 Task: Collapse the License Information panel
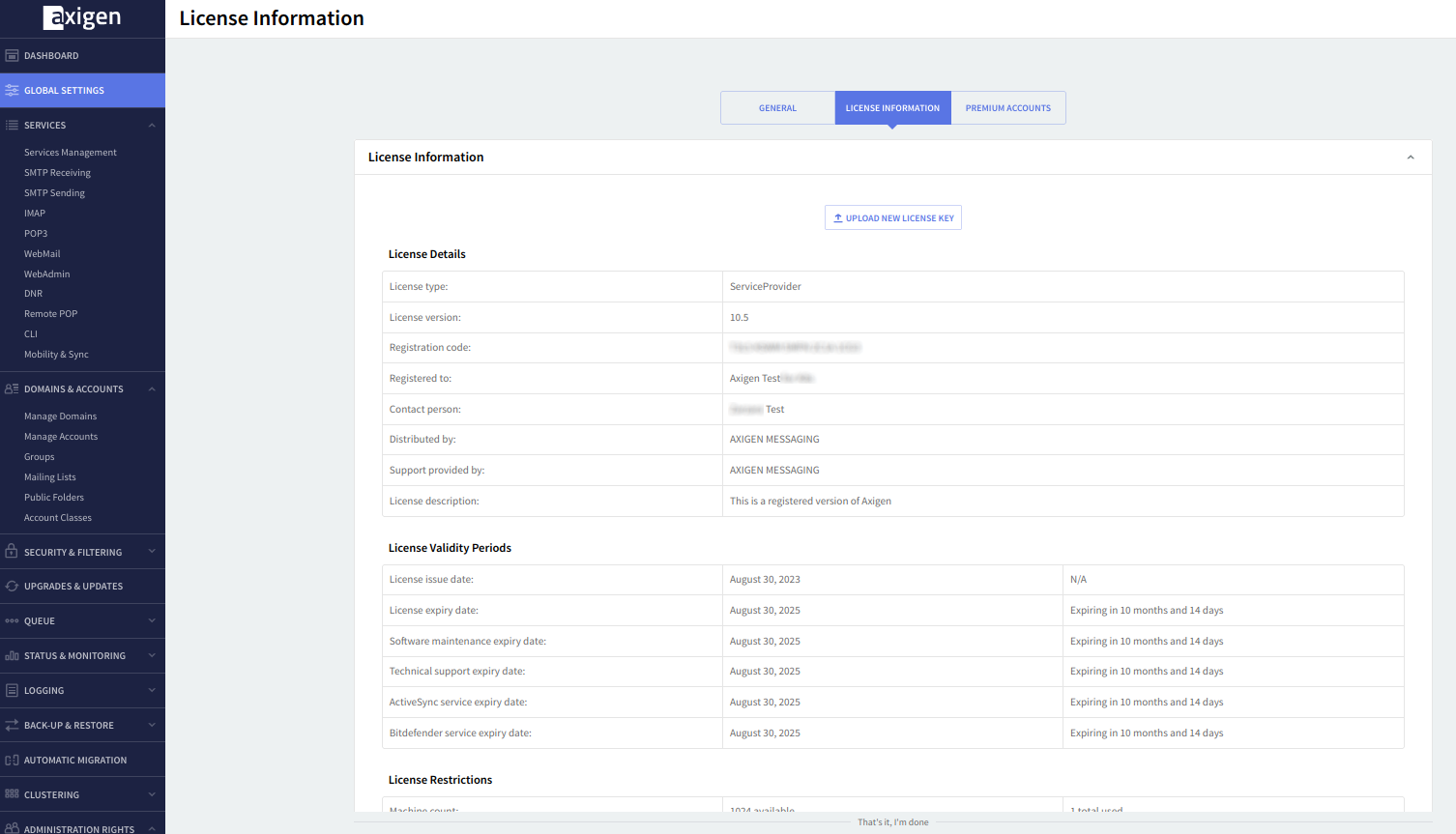tap(1411, 158)
